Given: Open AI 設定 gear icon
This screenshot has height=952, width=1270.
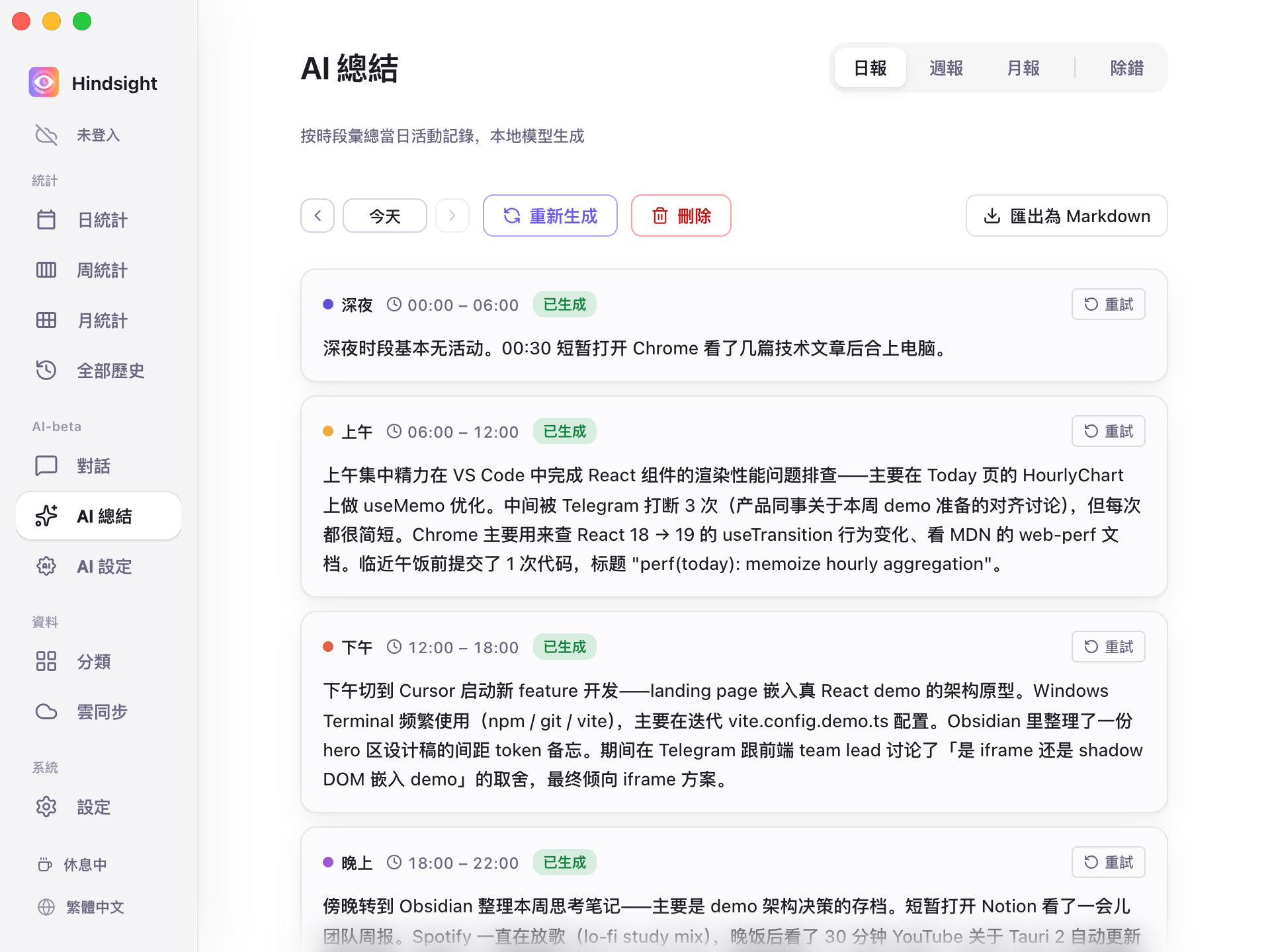Looking at the screenshot, I should (46, 566).
